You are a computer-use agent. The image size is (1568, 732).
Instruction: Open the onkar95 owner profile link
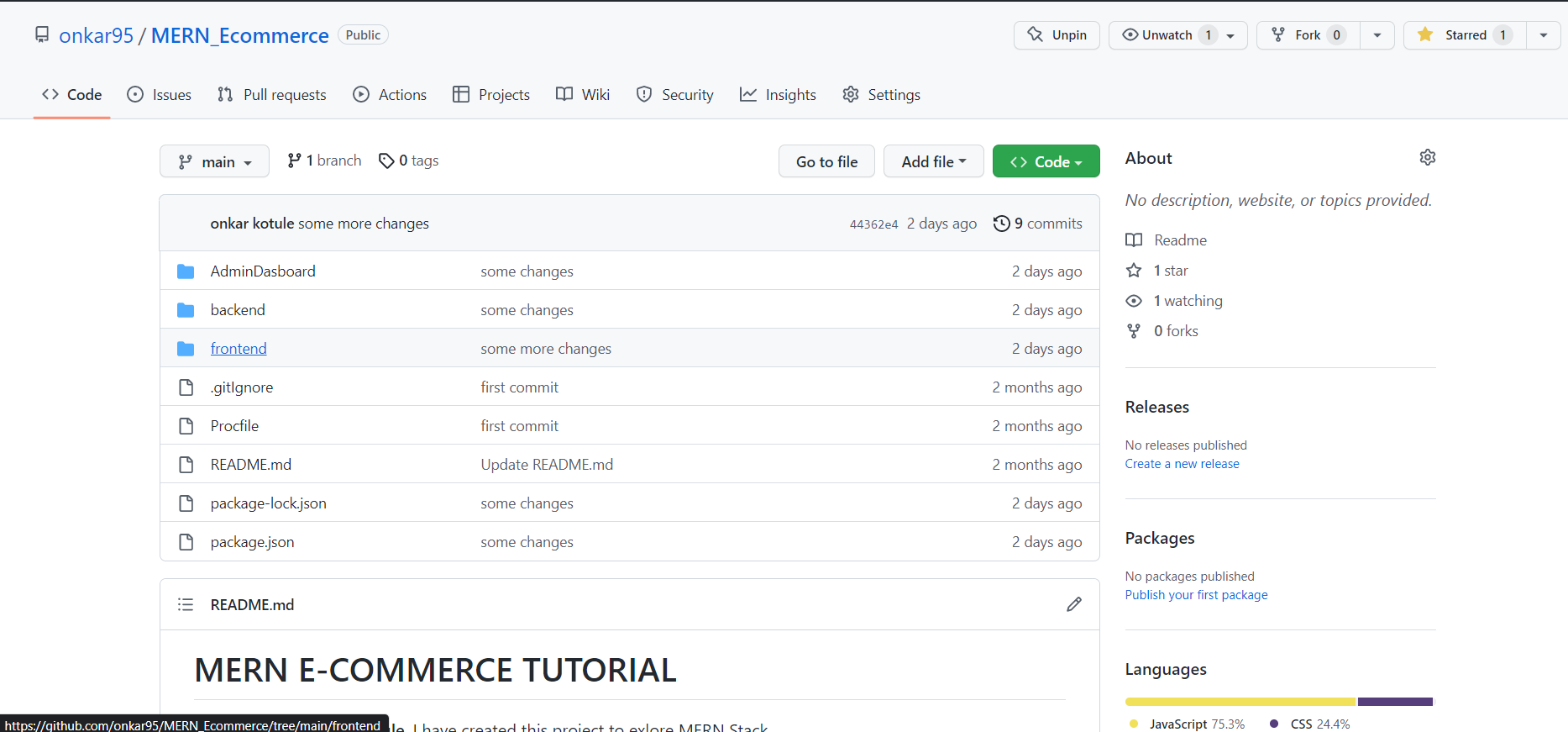(96, 35)
